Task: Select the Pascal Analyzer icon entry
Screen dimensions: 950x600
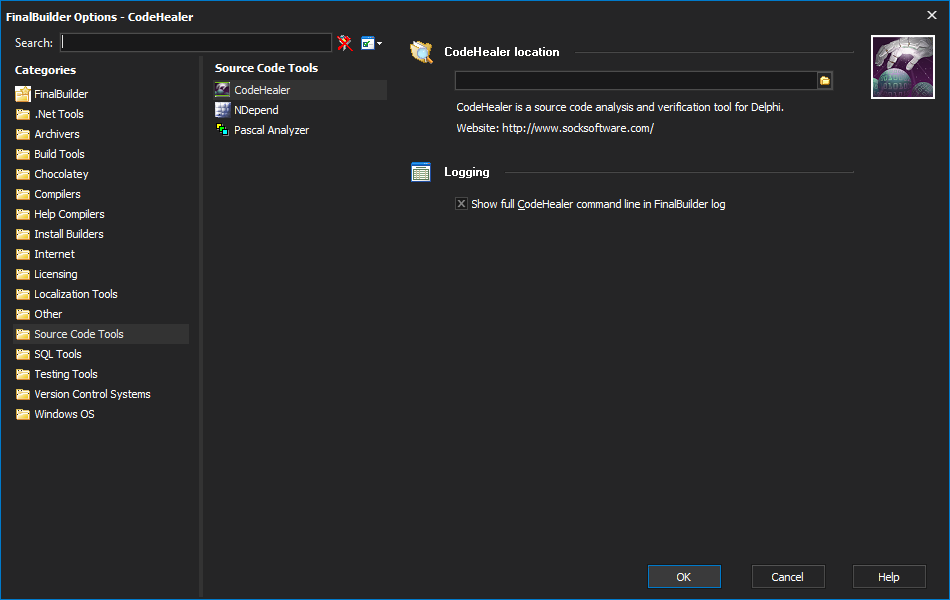Action: point(223,130)
